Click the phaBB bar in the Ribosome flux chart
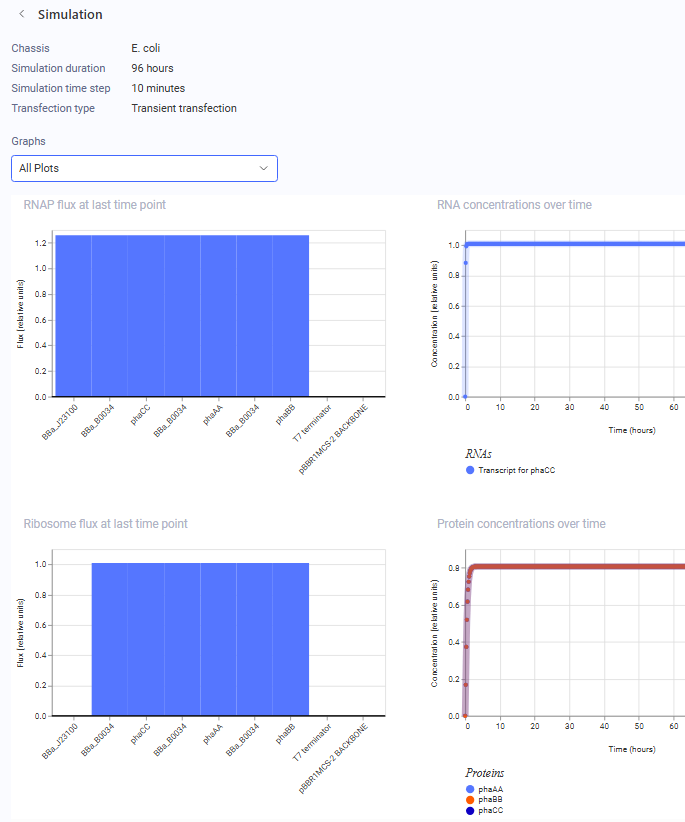 pyautogui.click(x=290, y=639)
